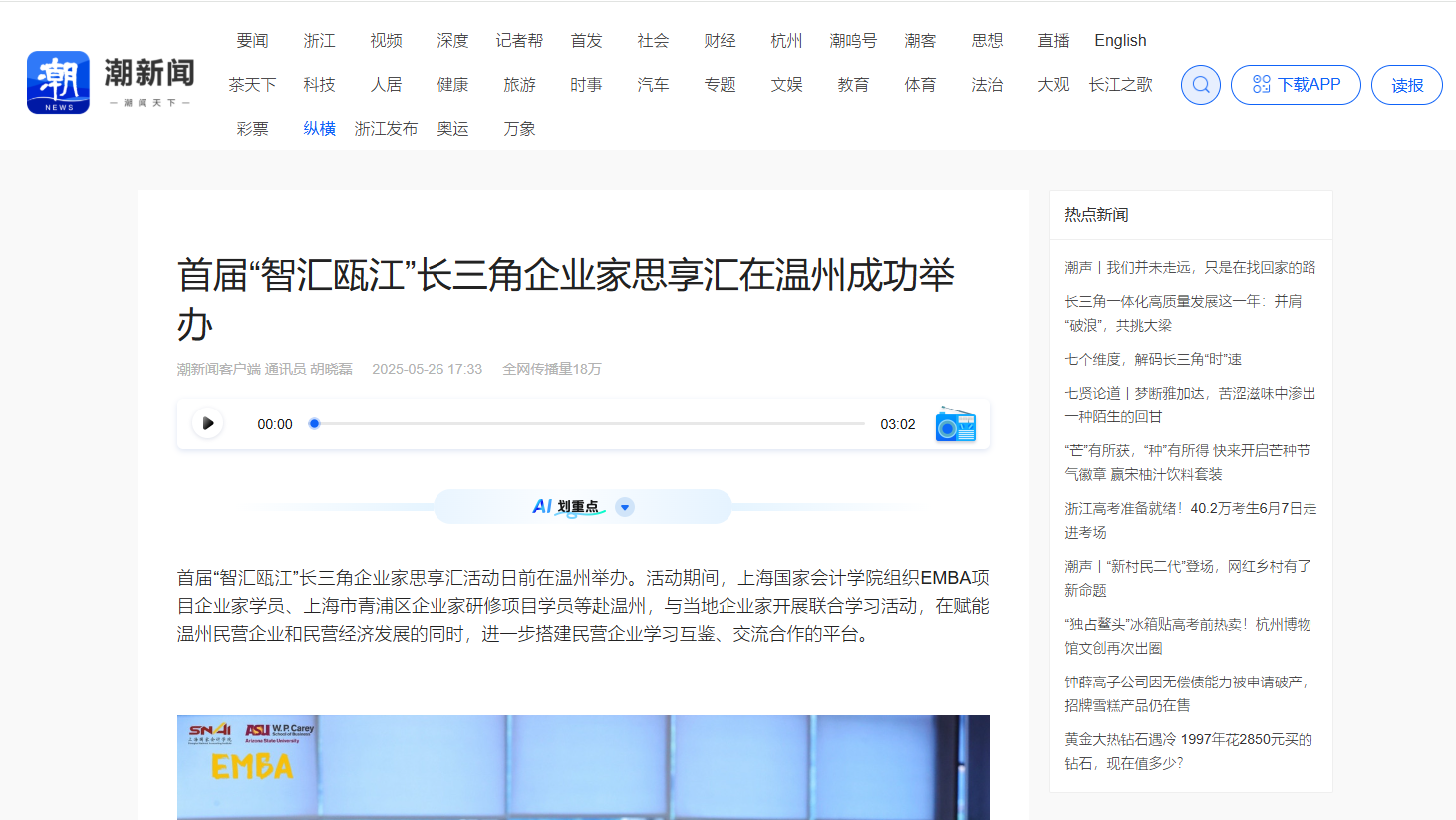
Task: Click the 读报 button
Action: 1406,86
